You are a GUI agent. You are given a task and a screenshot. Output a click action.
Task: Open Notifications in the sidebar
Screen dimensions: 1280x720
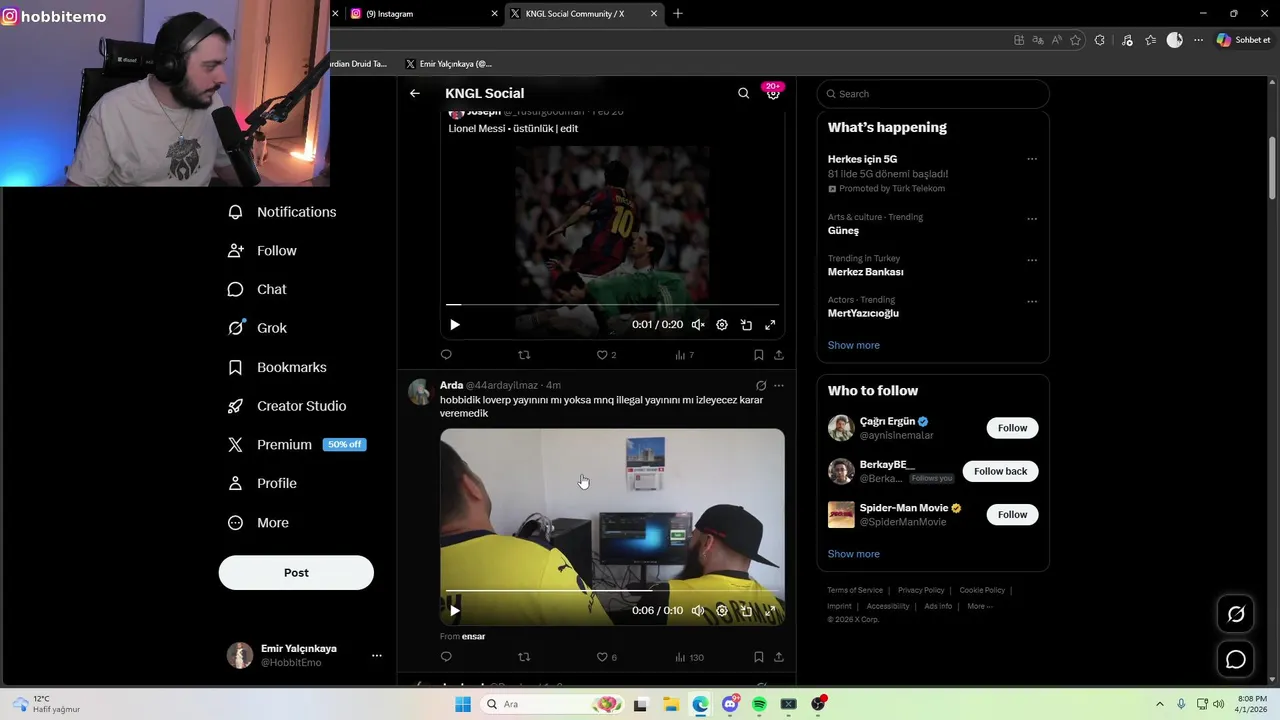pos(283,212)
